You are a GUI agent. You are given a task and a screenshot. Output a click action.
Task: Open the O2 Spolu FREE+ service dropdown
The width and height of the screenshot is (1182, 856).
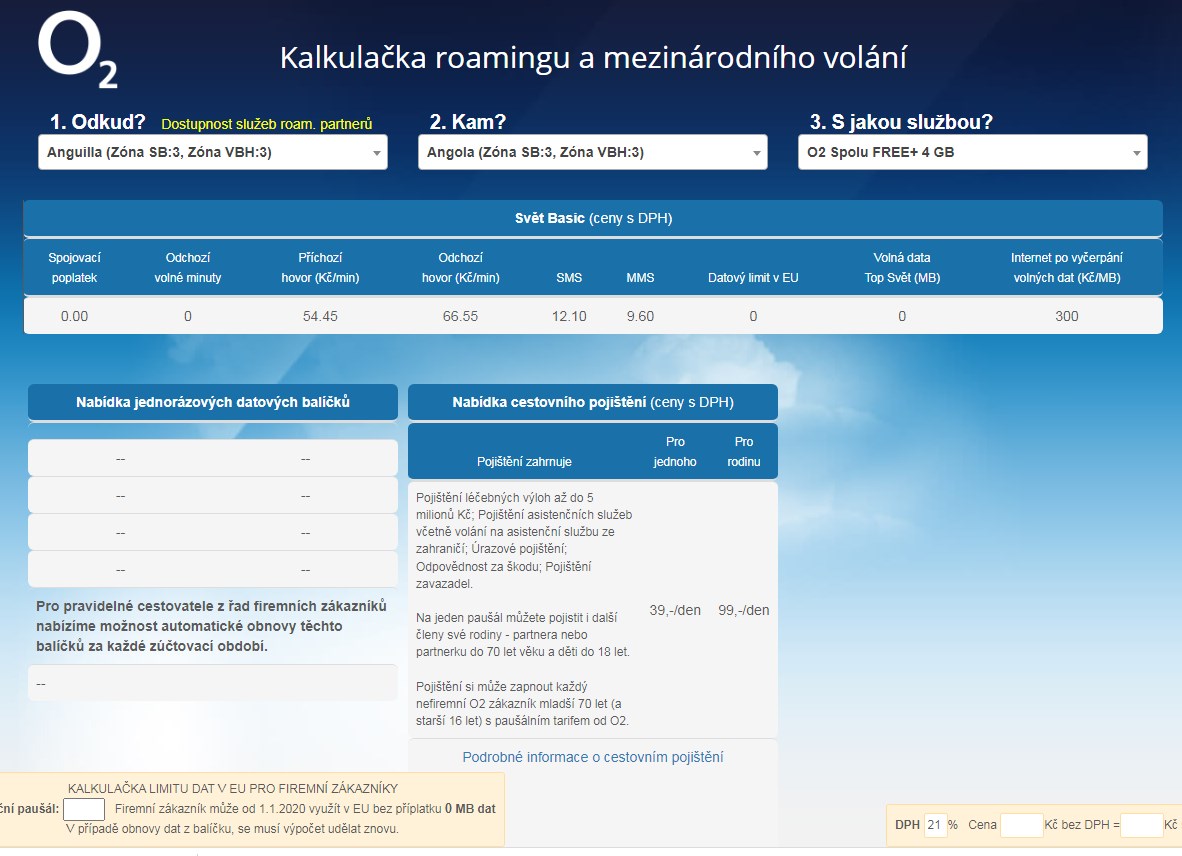coord(972,153)
